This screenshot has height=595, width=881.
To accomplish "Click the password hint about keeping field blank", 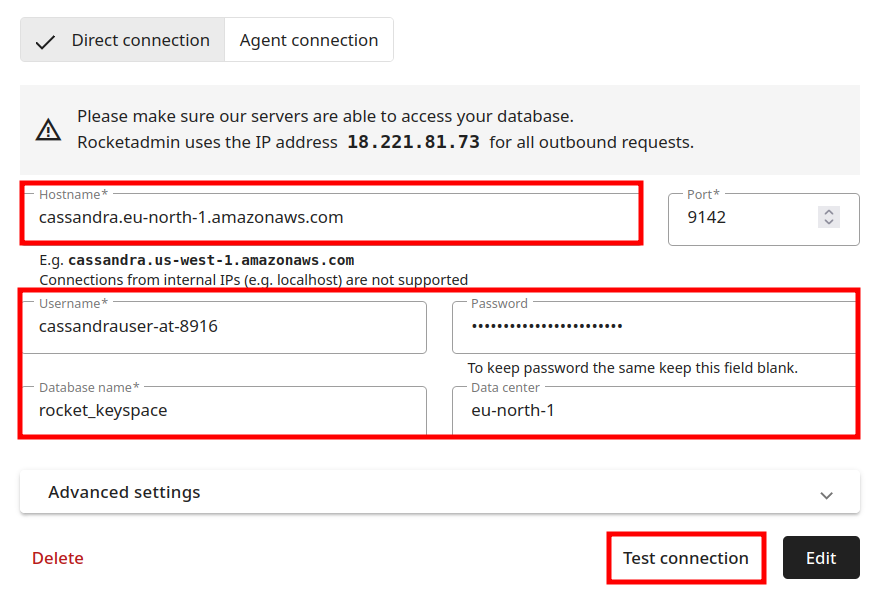I will pos(632,368).
